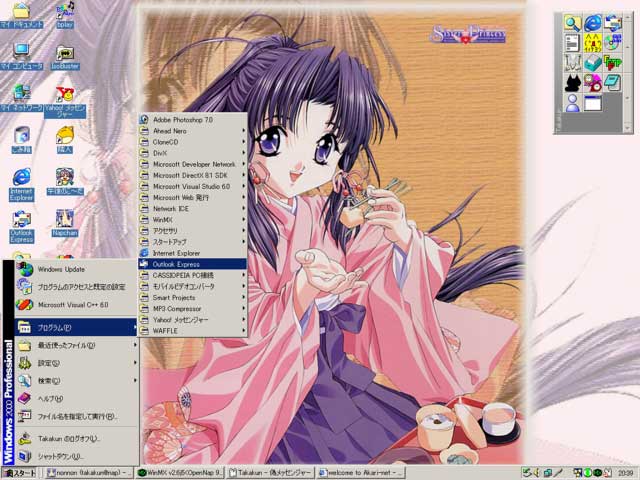Expand the Adobe Photoshop 7.0 submenu
Viewport: 640px width, 480px height.
pos(192,120)
